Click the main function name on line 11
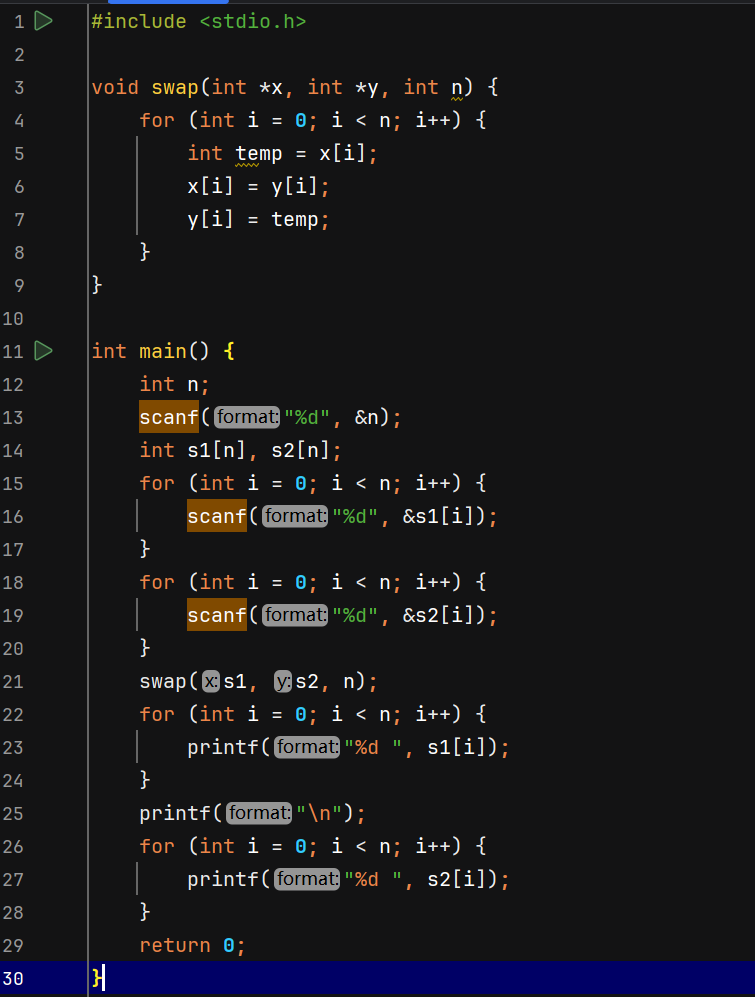 click(162, 351)
